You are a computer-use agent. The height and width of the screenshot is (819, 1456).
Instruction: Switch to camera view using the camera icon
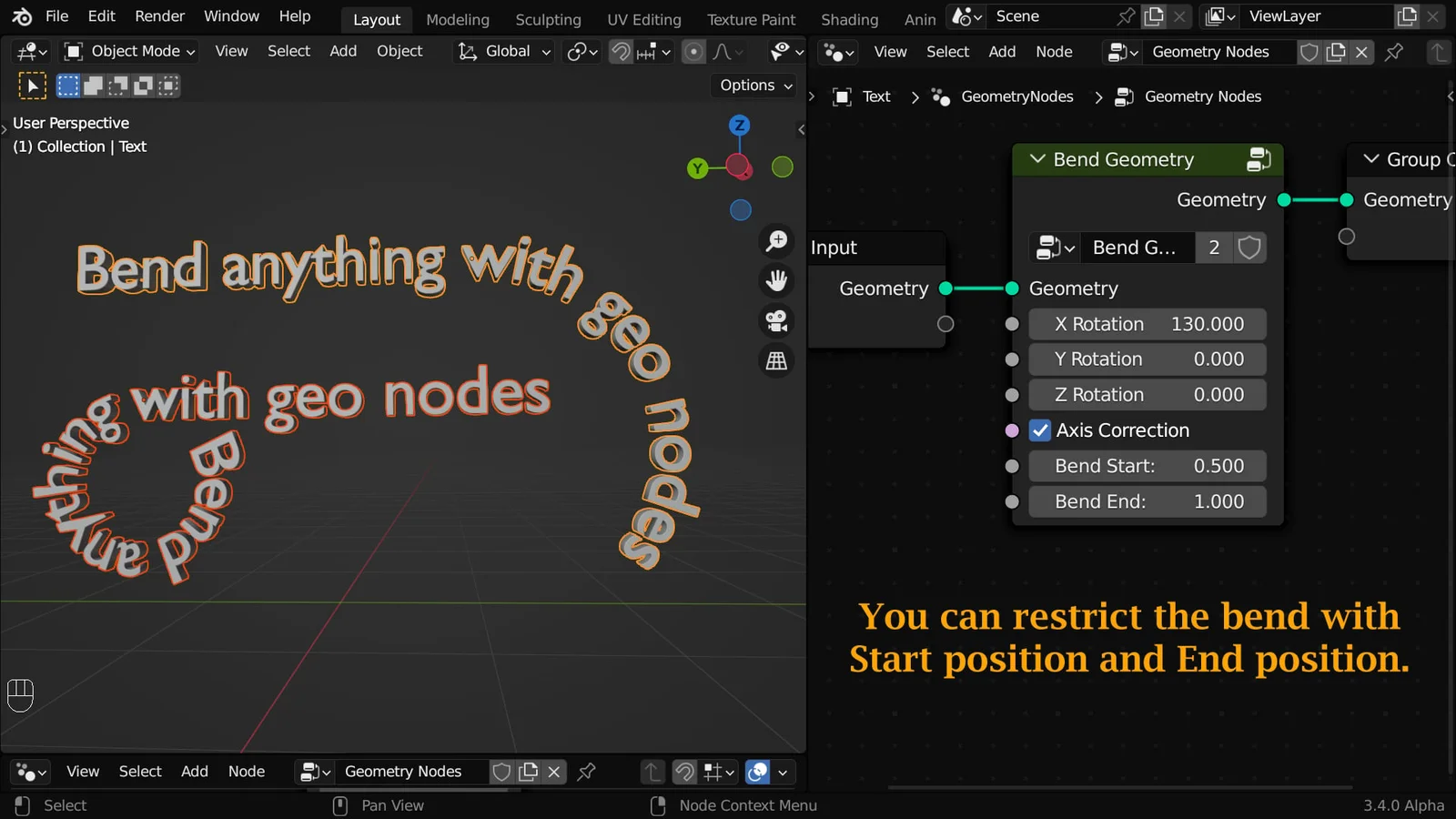pyautogui.click(x=776, y=320)
